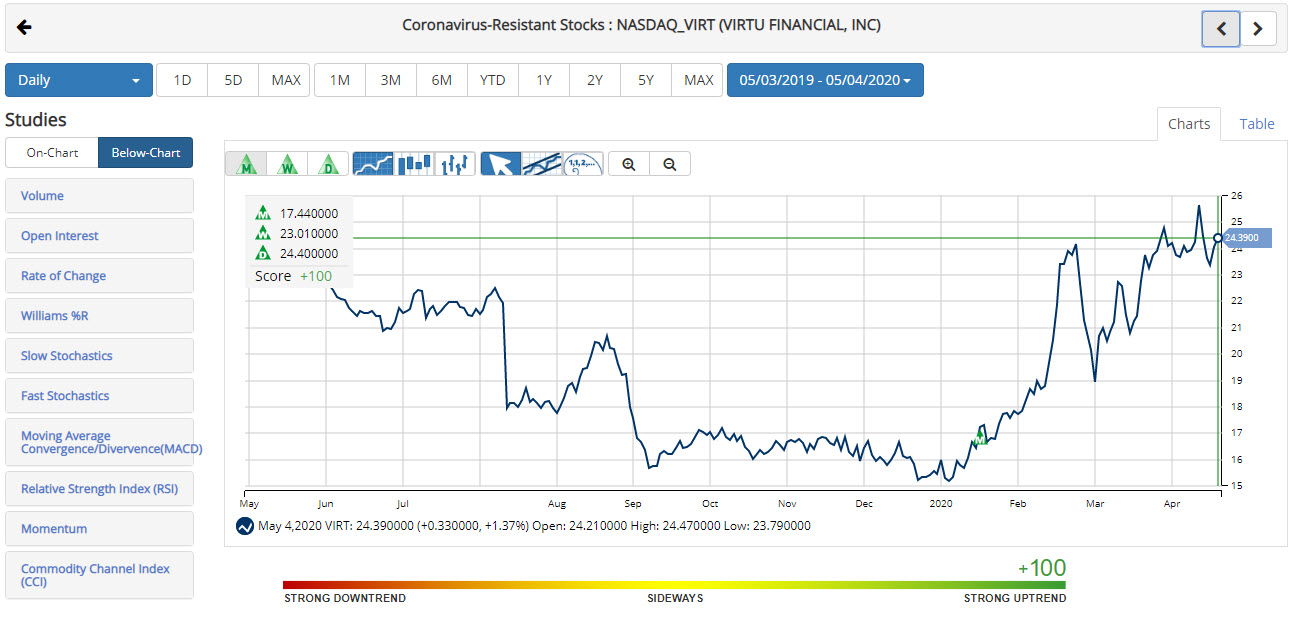Zoom in on the chart
The height and width of the screenshot is (625, 1297).
629,164
